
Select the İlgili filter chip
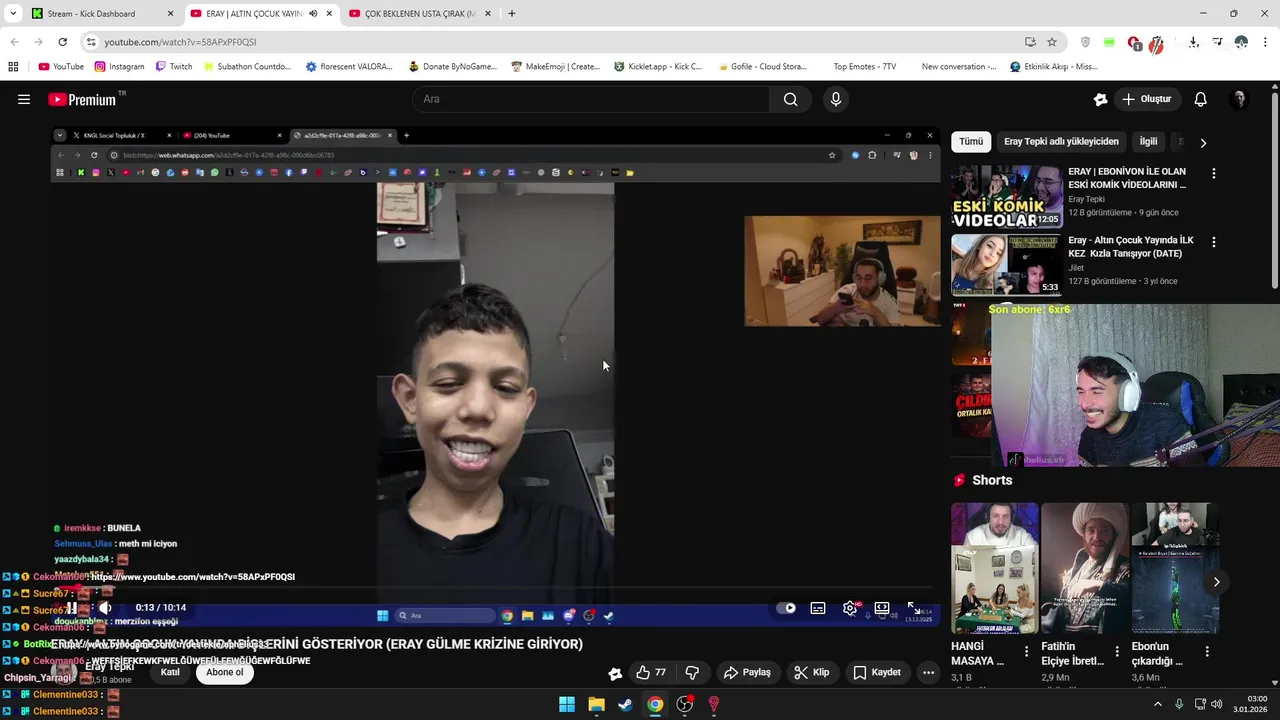[x=1148, y=142]
